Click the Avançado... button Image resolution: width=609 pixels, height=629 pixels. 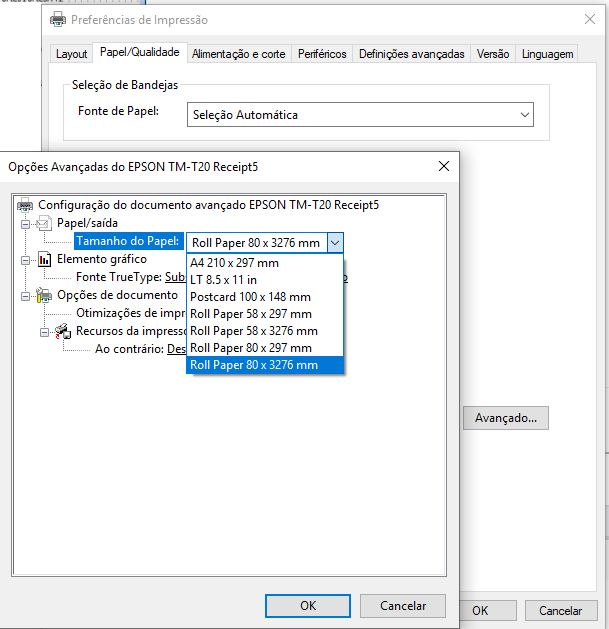pyautogui.click(x=505, y=418)
